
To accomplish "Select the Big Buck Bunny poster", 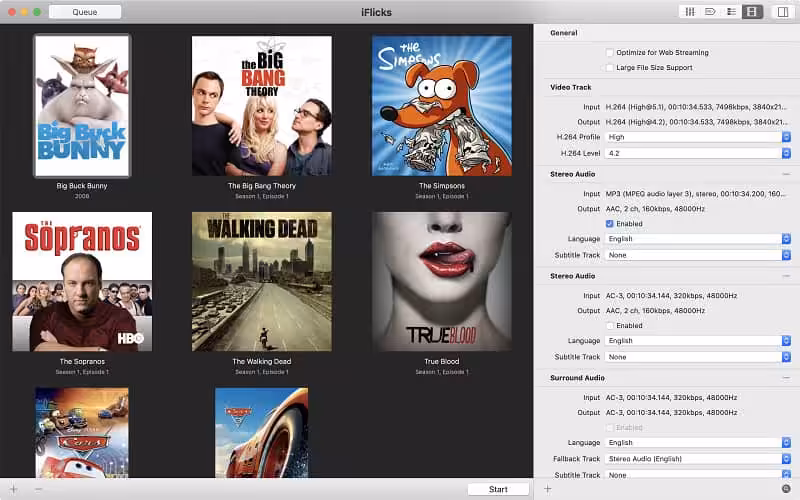I will [x=82, y=106].
